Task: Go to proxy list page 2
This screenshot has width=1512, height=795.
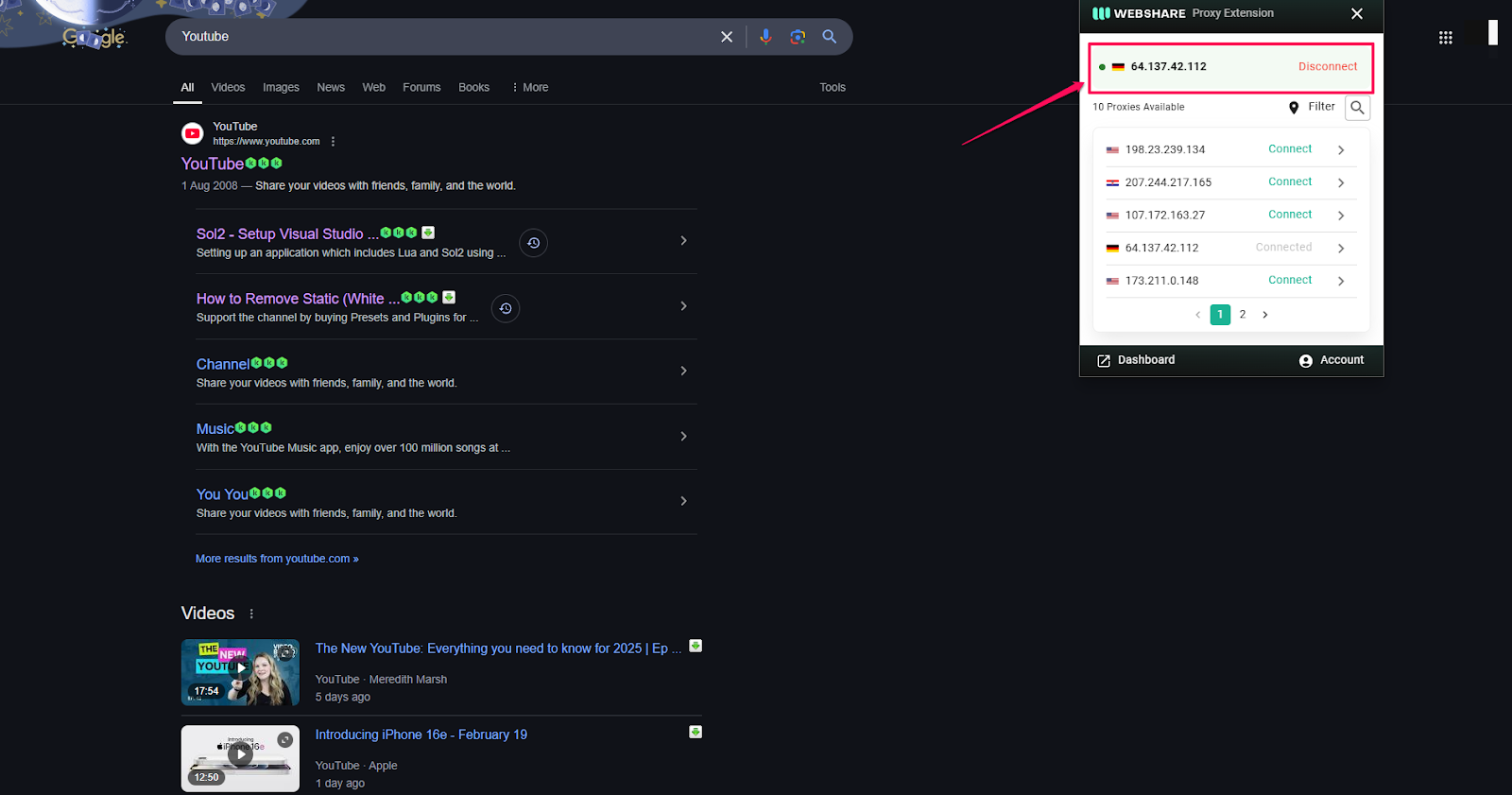Action: tap(1243, 315)
